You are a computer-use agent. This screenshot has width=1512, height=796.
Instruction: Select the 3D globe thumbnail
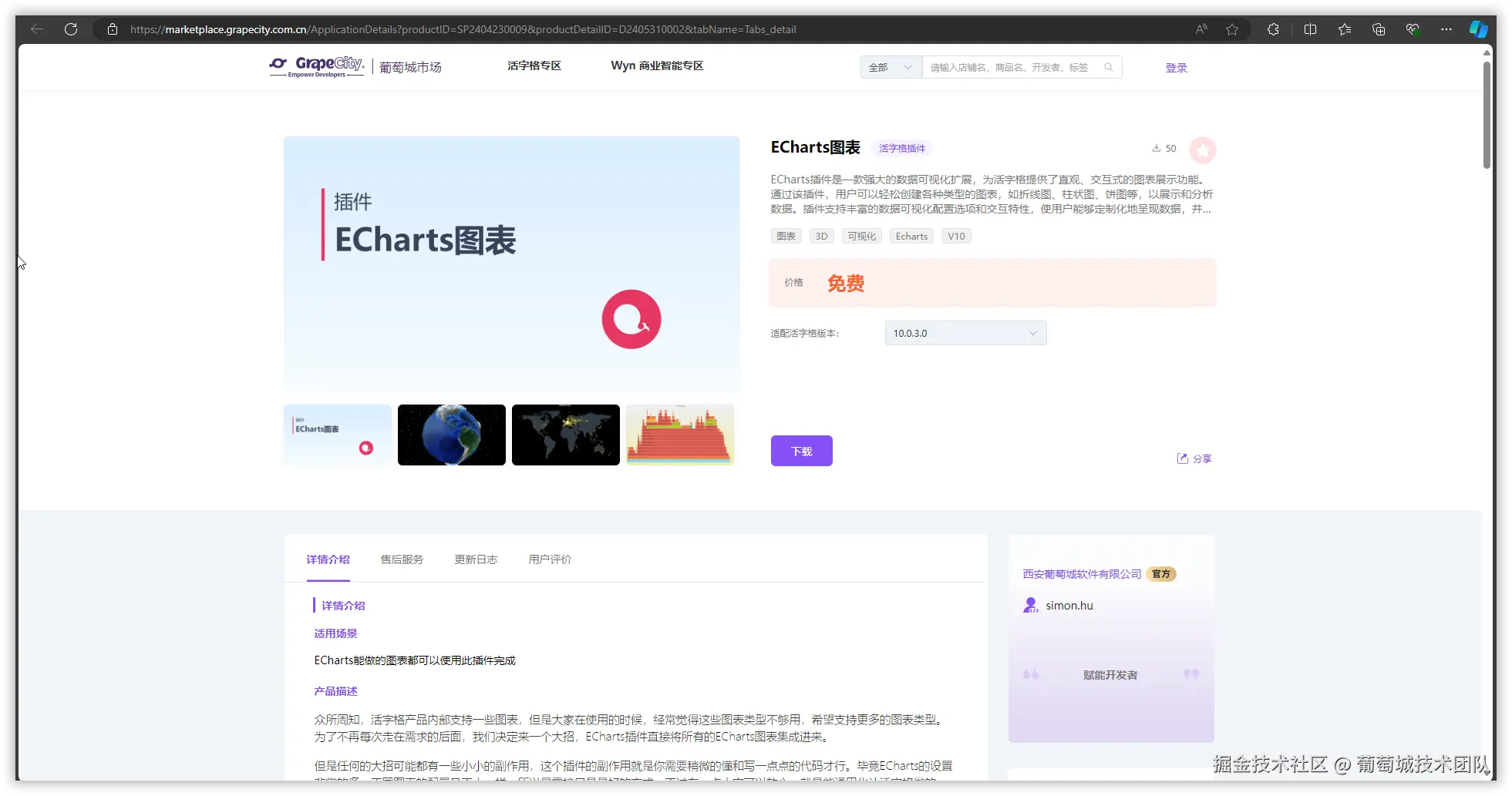click(x=452, y=435)
